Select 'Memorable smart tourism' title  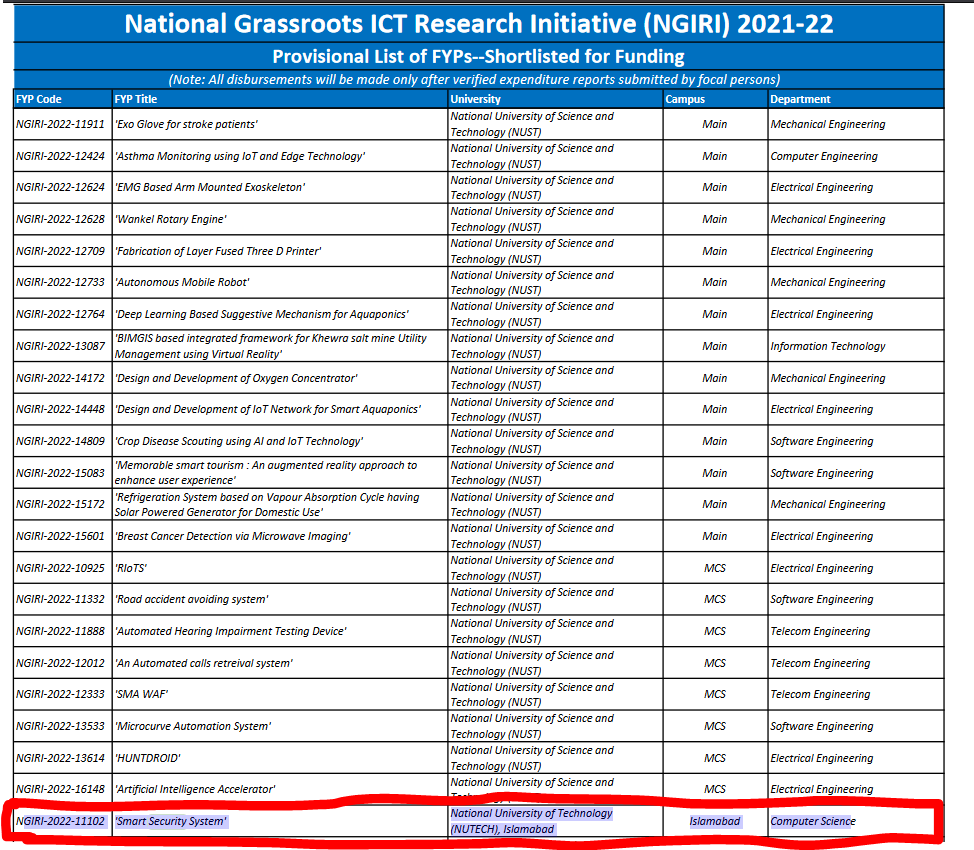[266, 473]
